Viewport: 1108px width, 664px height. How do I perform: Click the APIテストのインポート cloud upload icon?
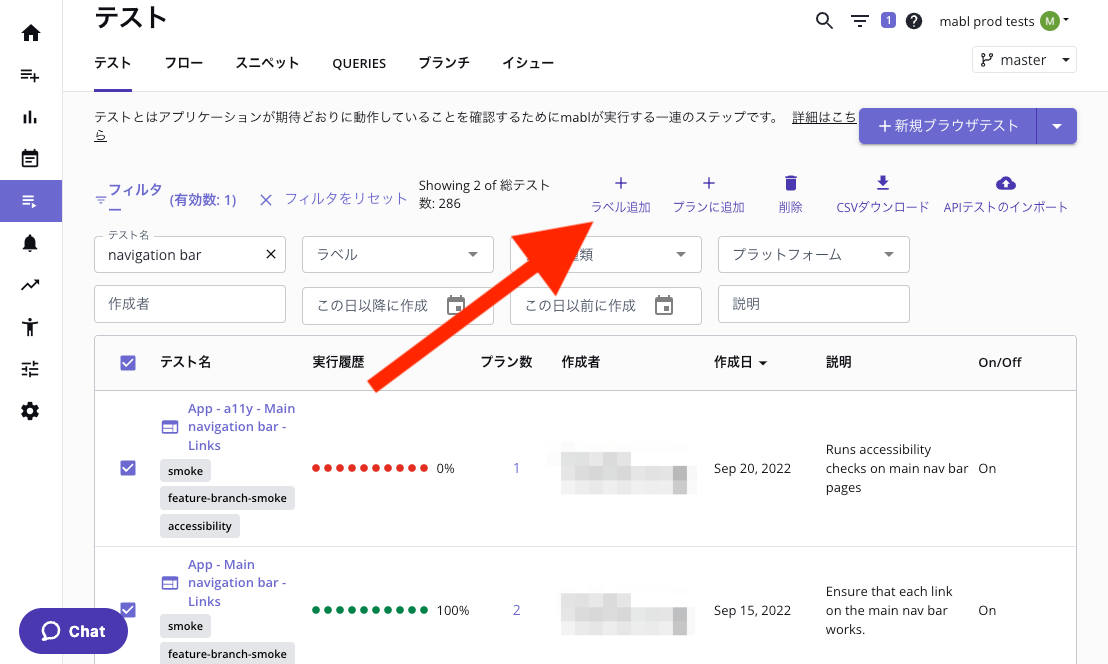pyautogui.click(x=1006, y=184)
